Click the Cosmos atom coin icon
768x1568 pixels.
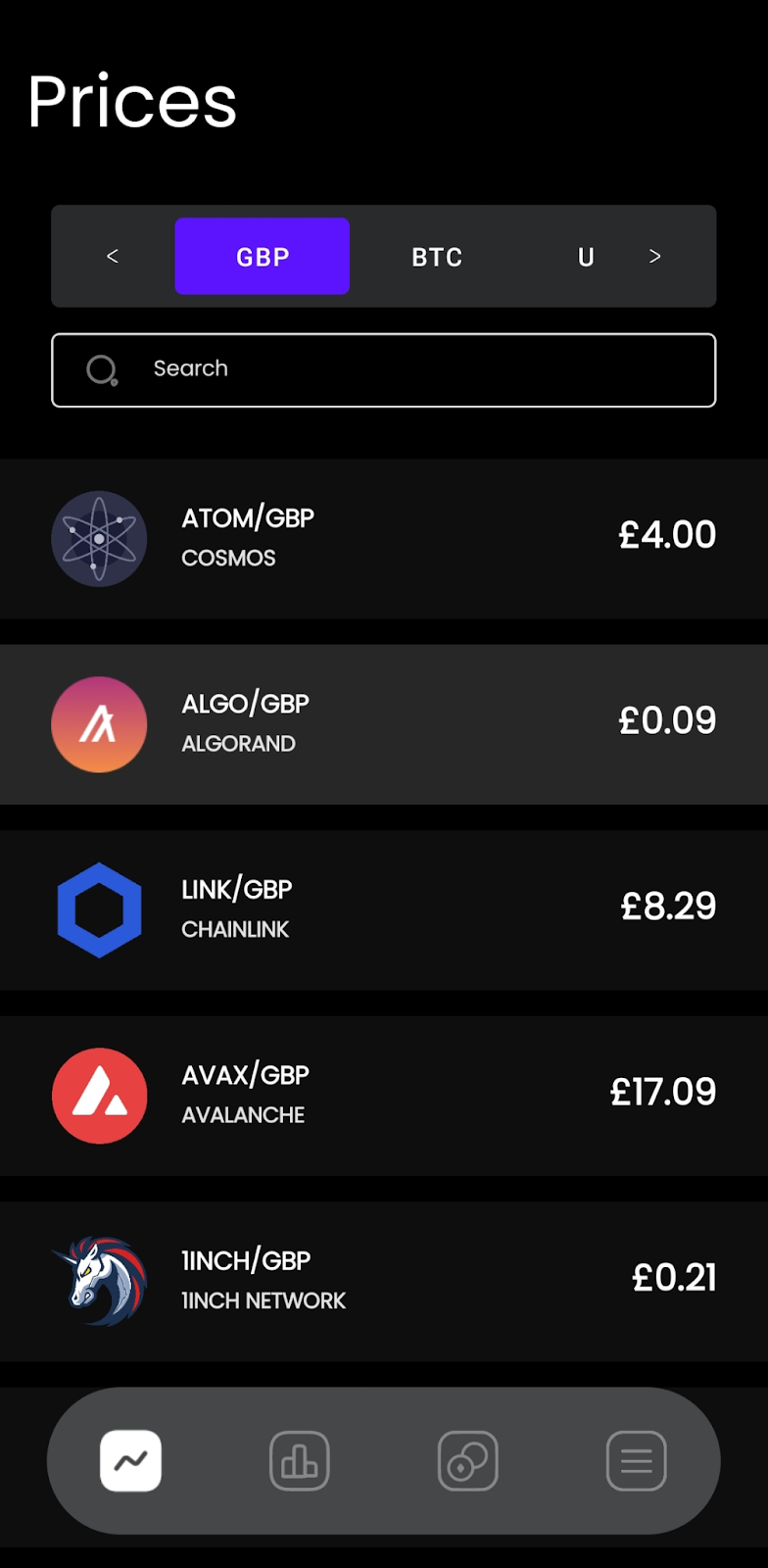pyautogui.click(x=99, y=539)
